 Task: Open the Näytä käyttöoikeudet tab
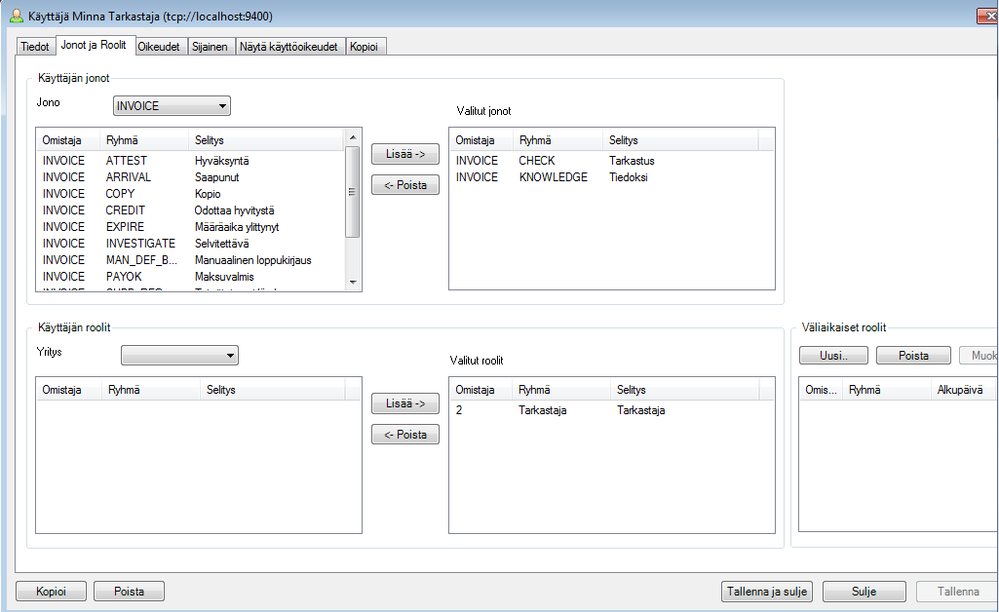[x=289, y=46]
